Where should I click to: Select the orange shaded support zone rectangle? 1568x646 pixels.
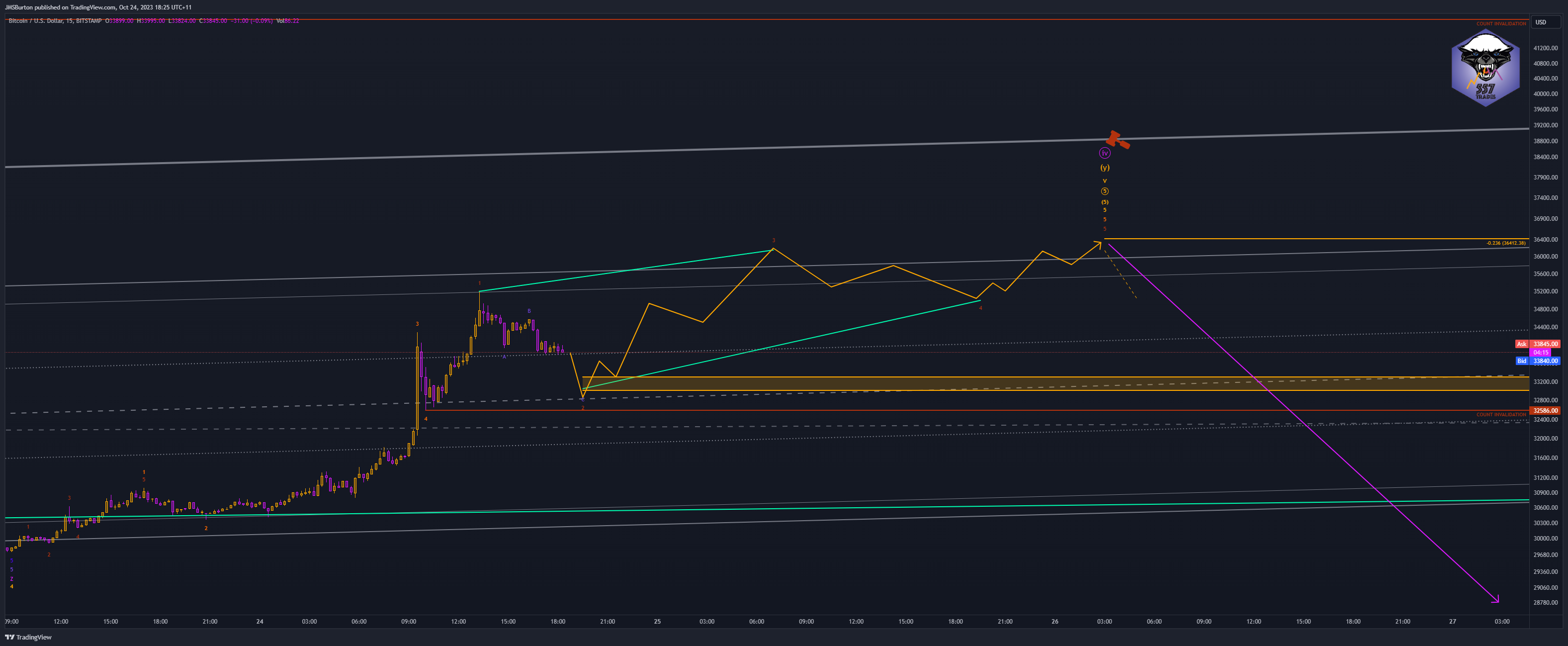(1055, 383)
